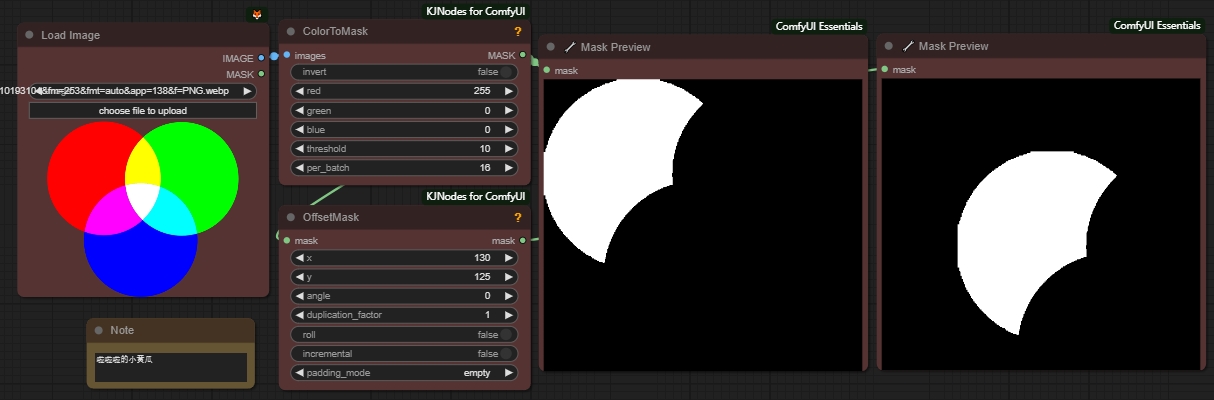Click the choose file to upload button

point(143,110)
